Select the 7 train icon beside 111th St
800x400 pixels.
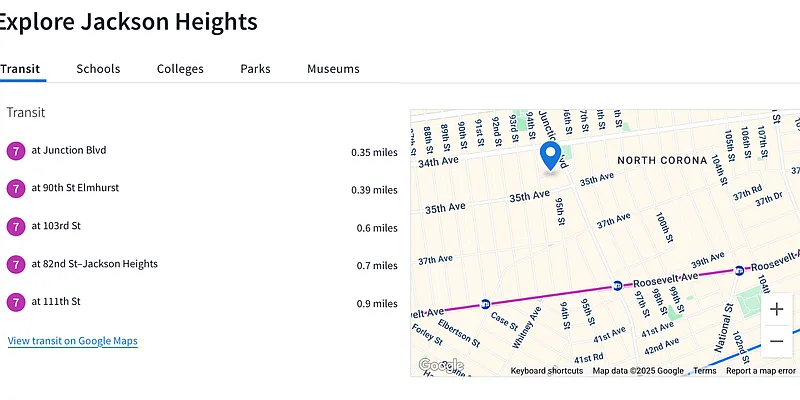tap(15, 302)
